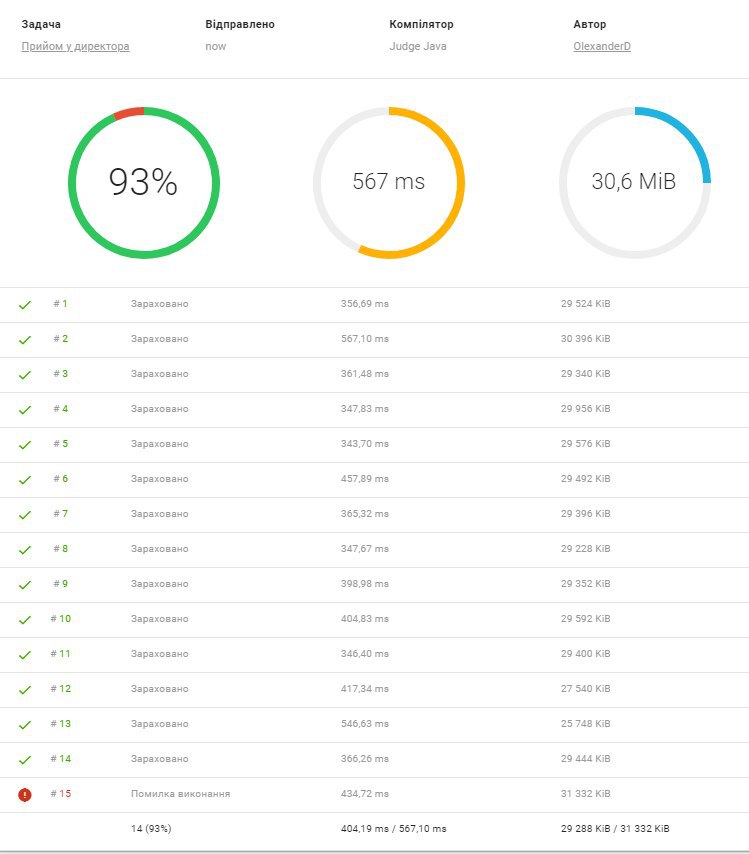749x854 pixels.
Task: Click the time value 434,72 ms
Action: (x=365, y=794)
